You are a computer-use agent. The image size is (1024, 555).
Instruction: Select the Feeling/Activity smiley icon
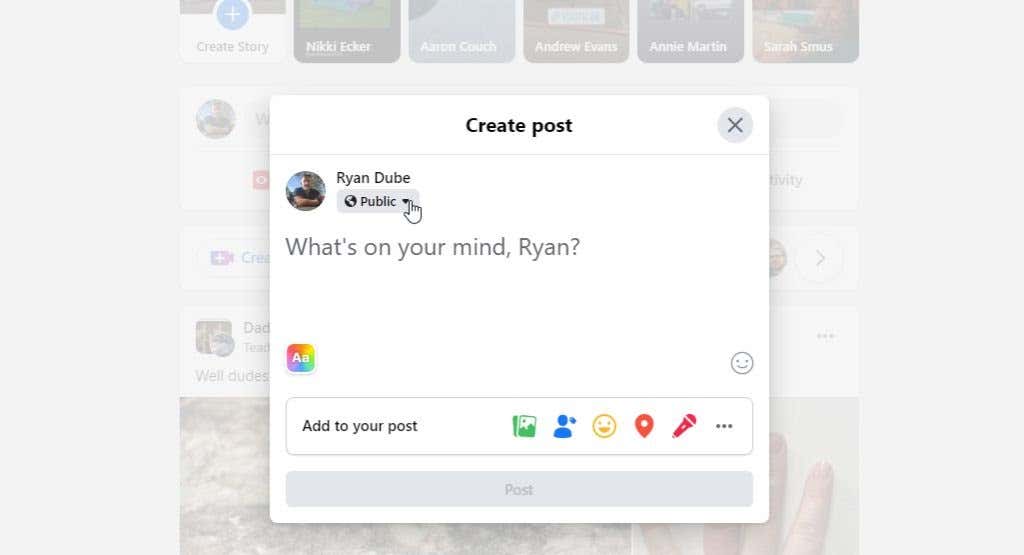pyautogui.click(x=604, y=426)
